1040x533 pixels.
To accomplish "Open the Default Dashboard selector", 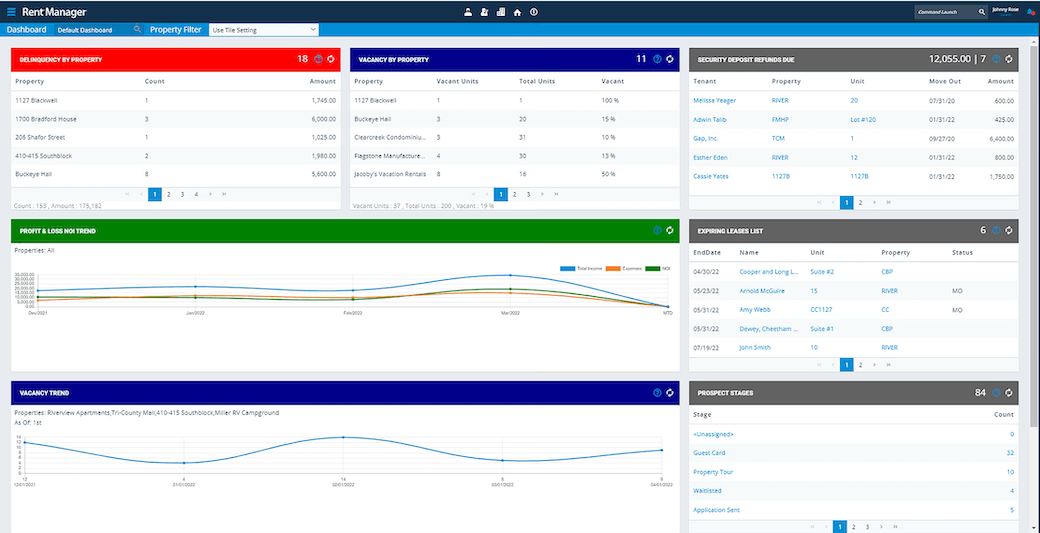I will point(84,30).
